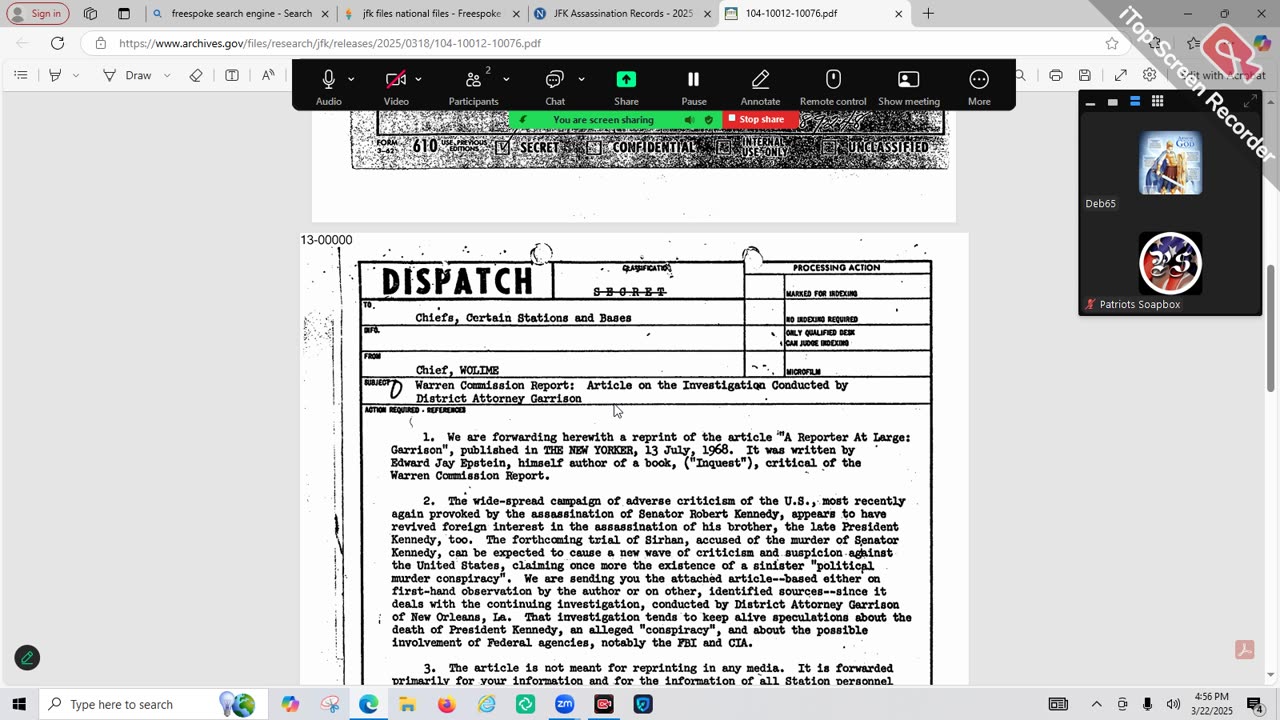
Task: Open Microsoft Edge from taskbar
Action: tap(369, 704)
